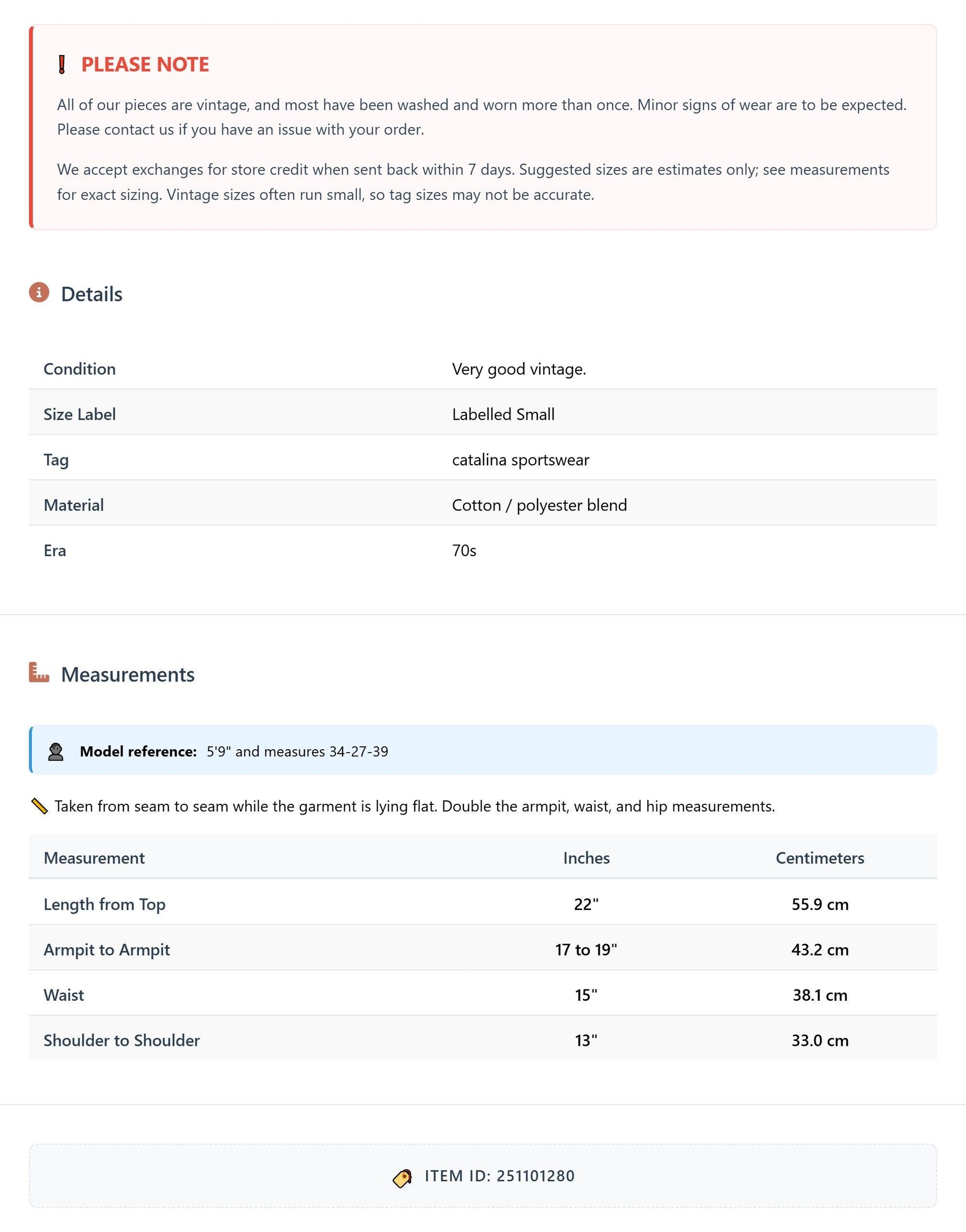The height and width of the screenshot is (1232, 966).
Task: Select the 70s era value
Action: [x=464, y=551]
